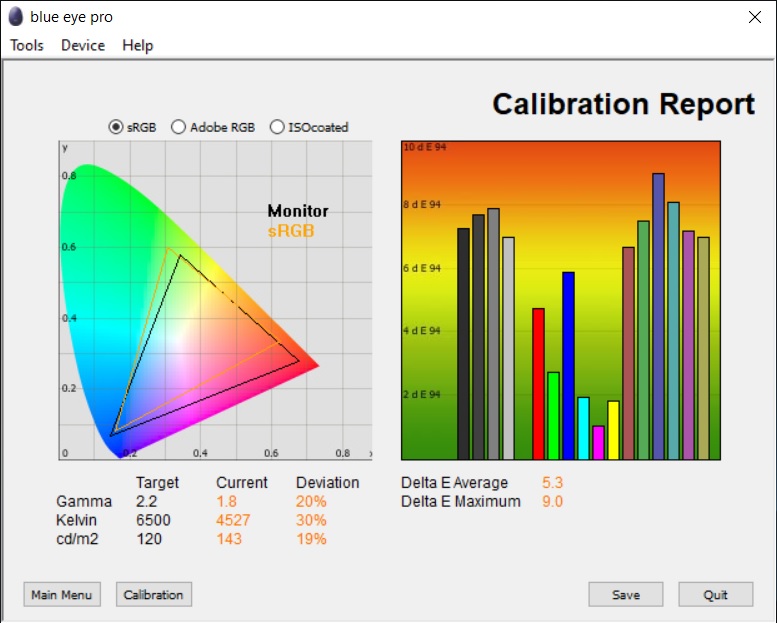
Task: Save the calibration report
Action: tap(626, 594)
